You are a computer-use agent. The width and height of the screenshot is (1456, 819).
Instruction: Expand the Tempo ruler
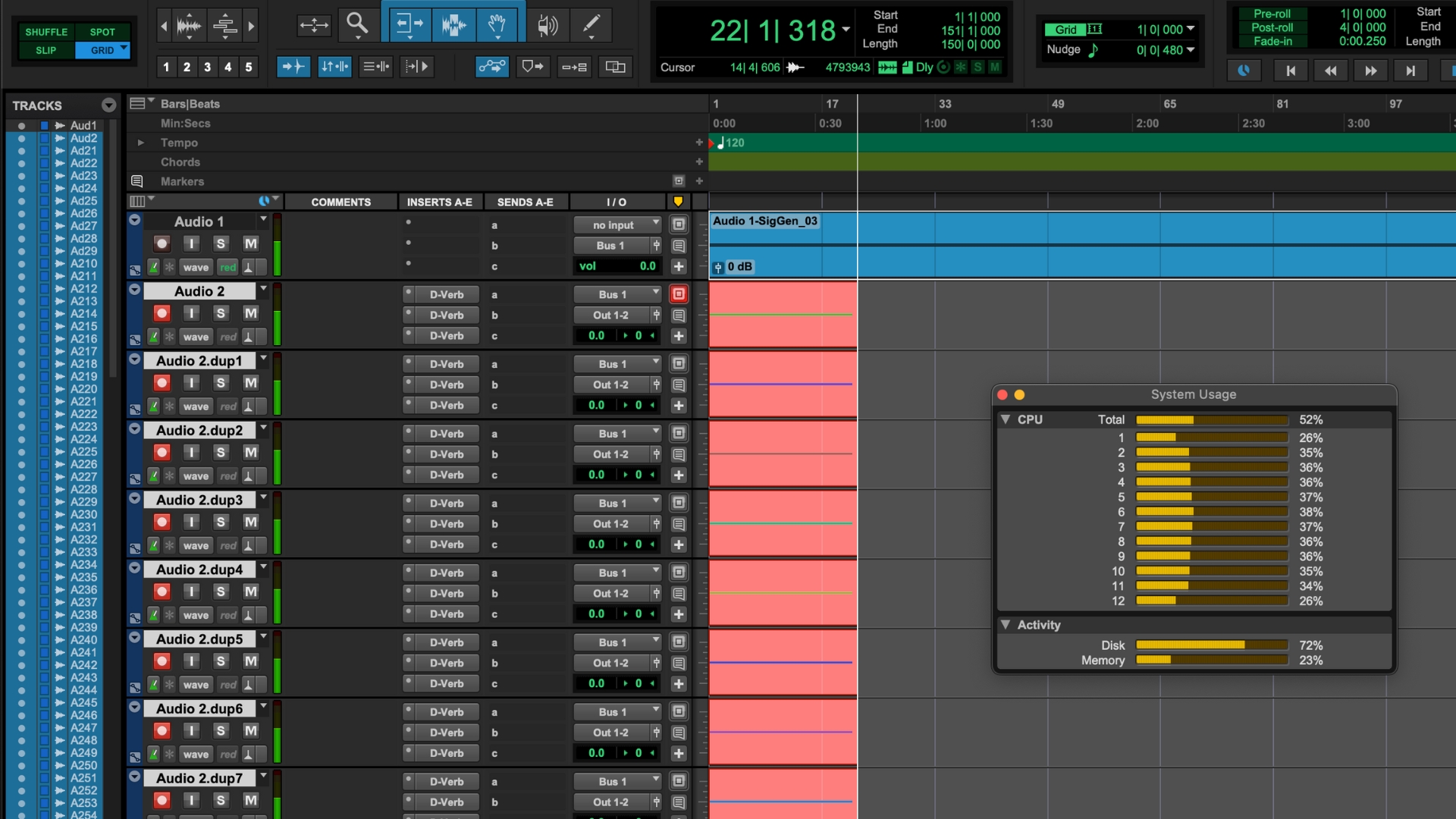click(x=140, y=143)
